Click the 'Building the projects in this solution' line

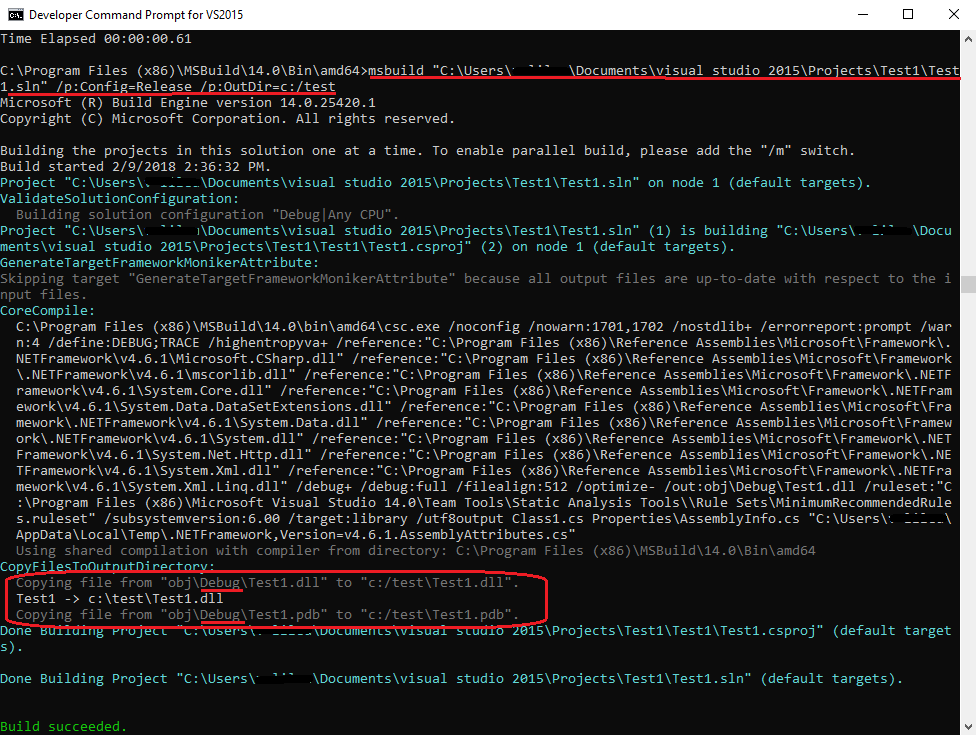tap(428, 151)
